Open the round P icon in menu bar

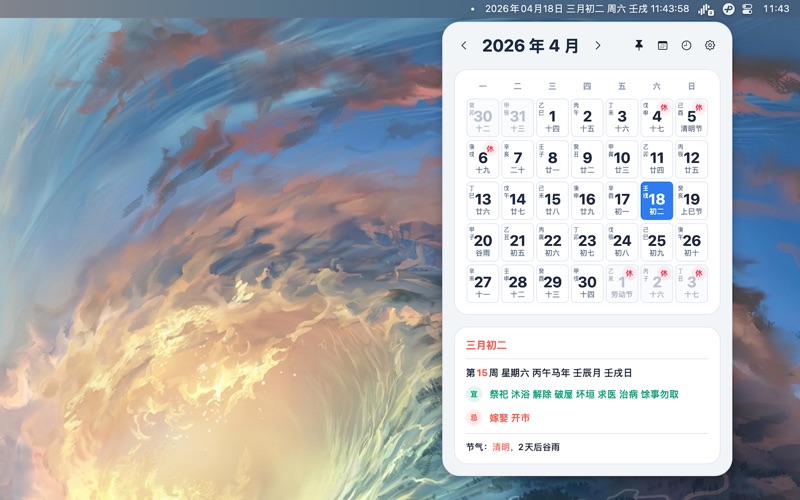729,9
